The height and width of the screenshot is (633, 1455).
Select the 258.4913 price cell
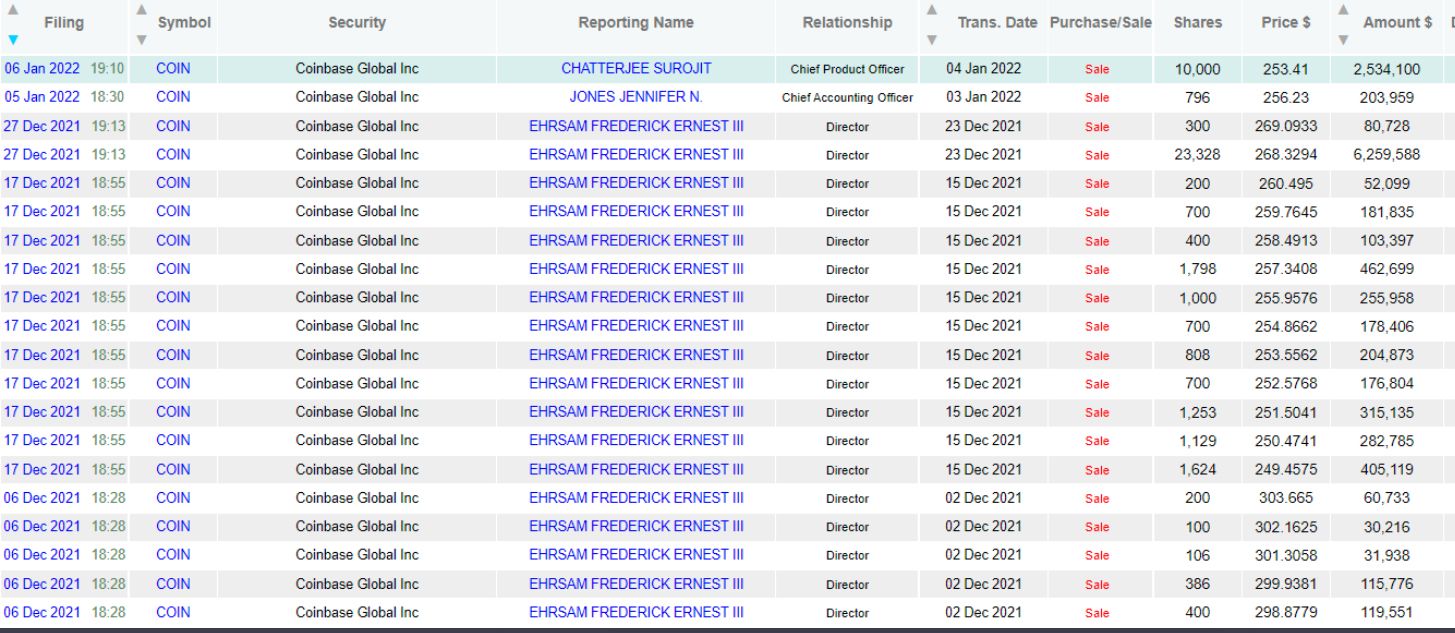coord(1286,241)
